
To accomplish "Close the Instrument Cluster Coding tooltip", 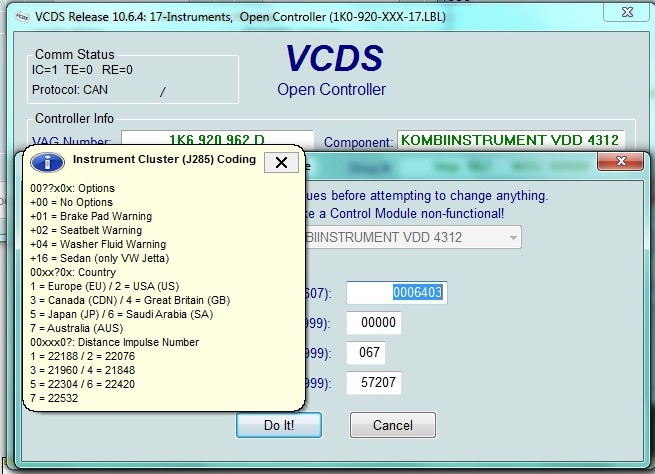I will 282,162.
